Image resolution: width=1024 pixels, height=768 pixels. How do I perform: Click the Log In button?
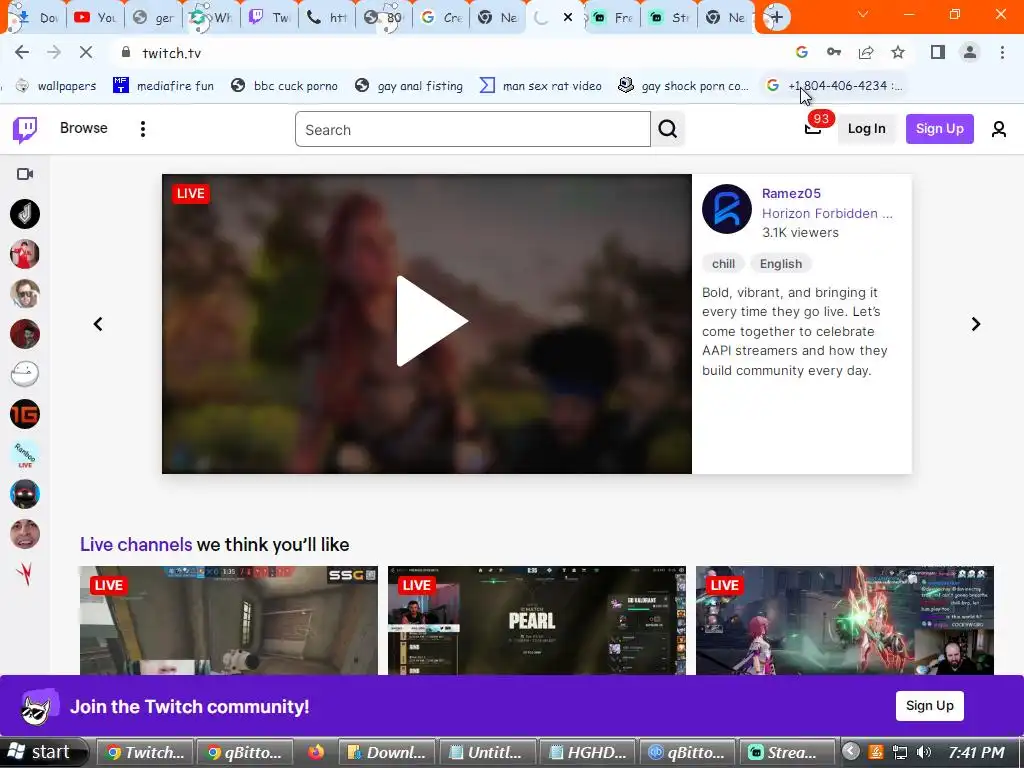click(866, 129)
